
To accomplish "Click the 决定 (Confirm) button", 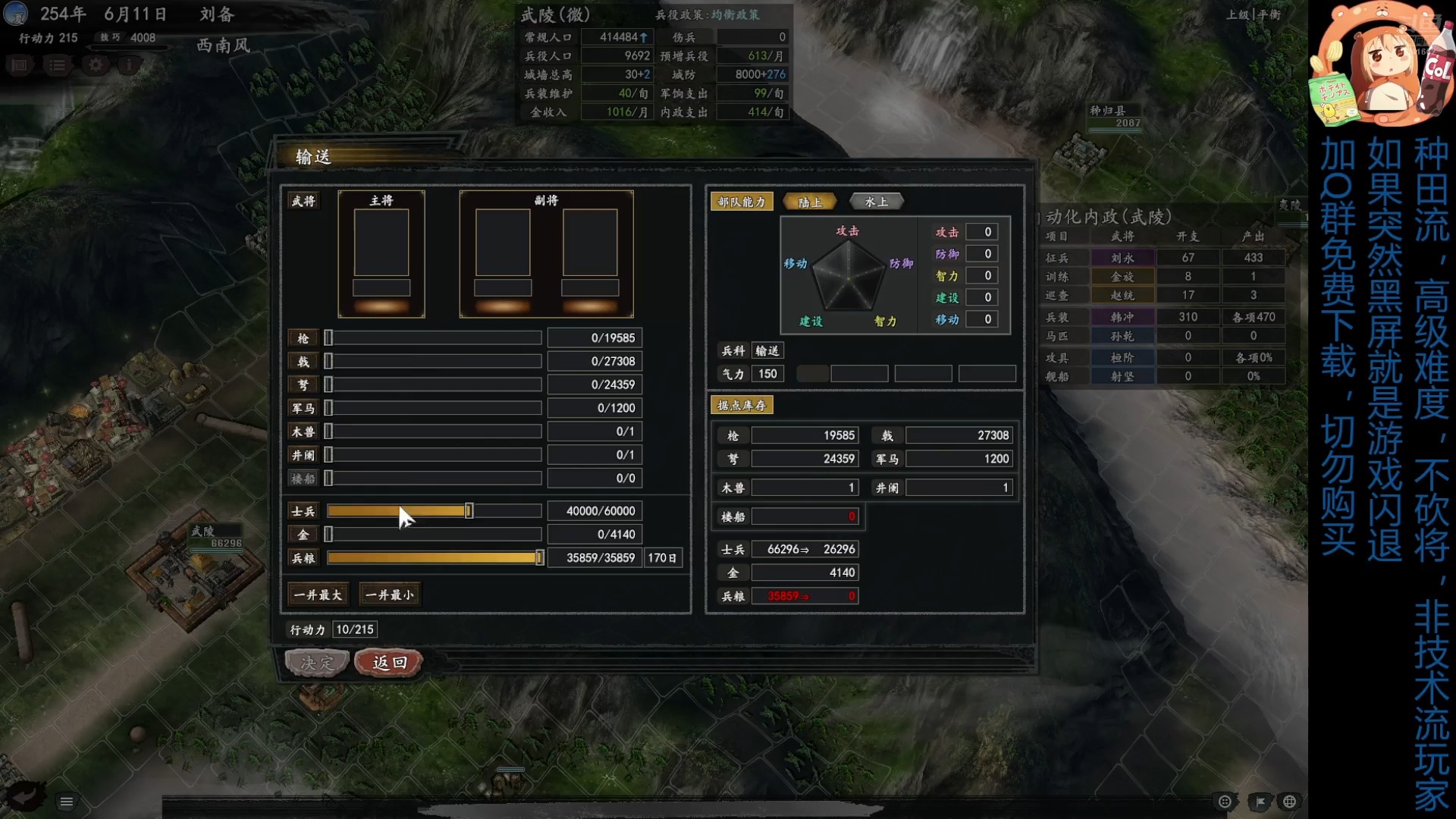I will coord(317,661).
